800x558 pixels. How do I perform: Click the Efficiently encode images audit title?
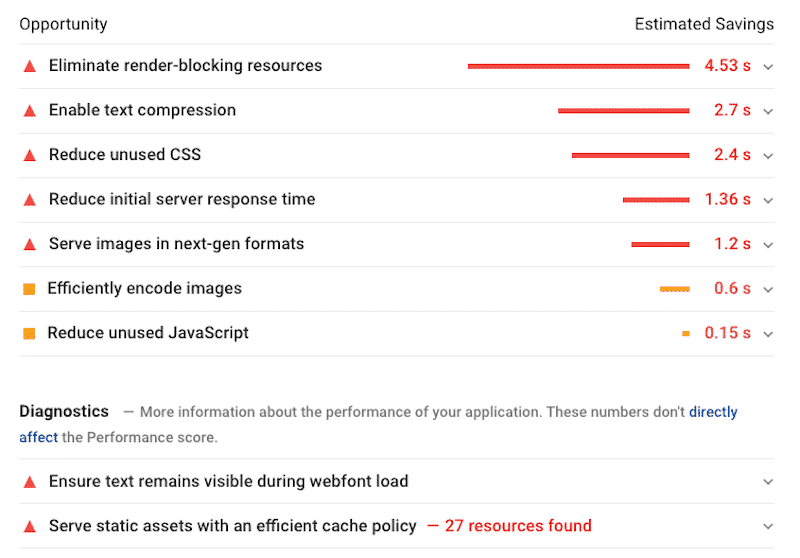click(145, 289)
